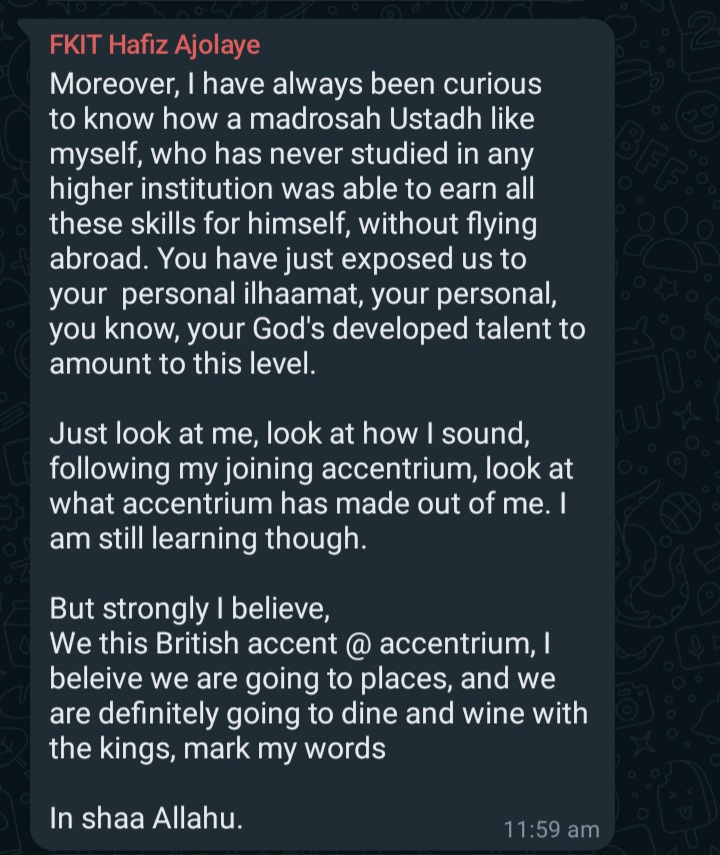Tap the text "the kings, mark my words"

[x=217, y=748]
